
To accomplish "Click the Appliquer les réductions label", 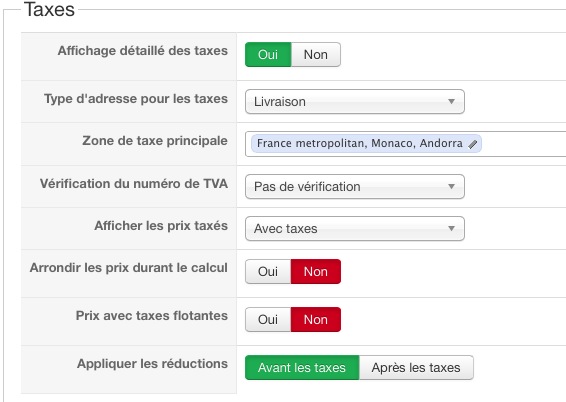I will coord(152,364).
